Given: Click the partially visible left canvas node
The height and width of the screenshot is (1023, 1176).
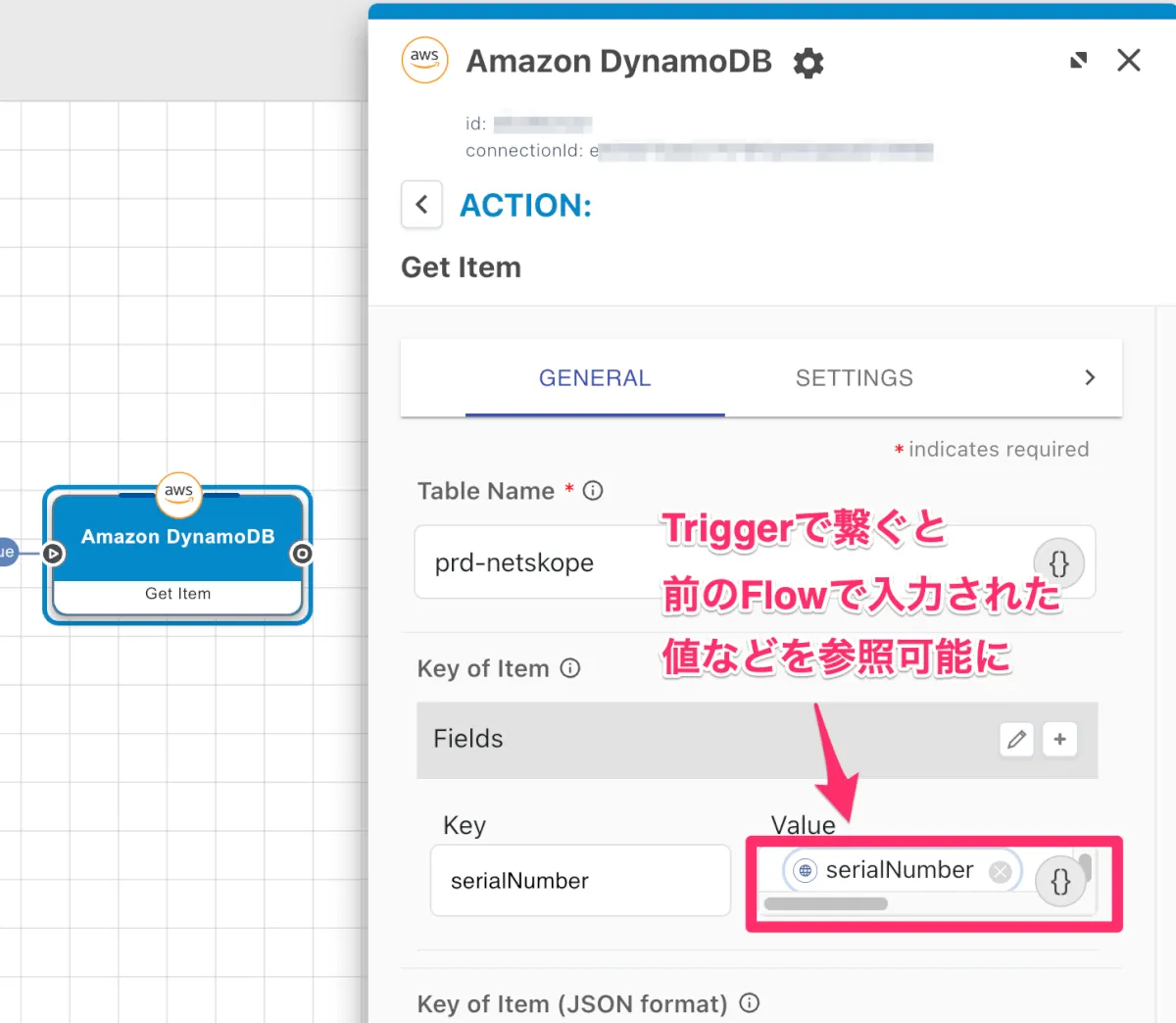Looking at the screenshot, I should (7, 552).
